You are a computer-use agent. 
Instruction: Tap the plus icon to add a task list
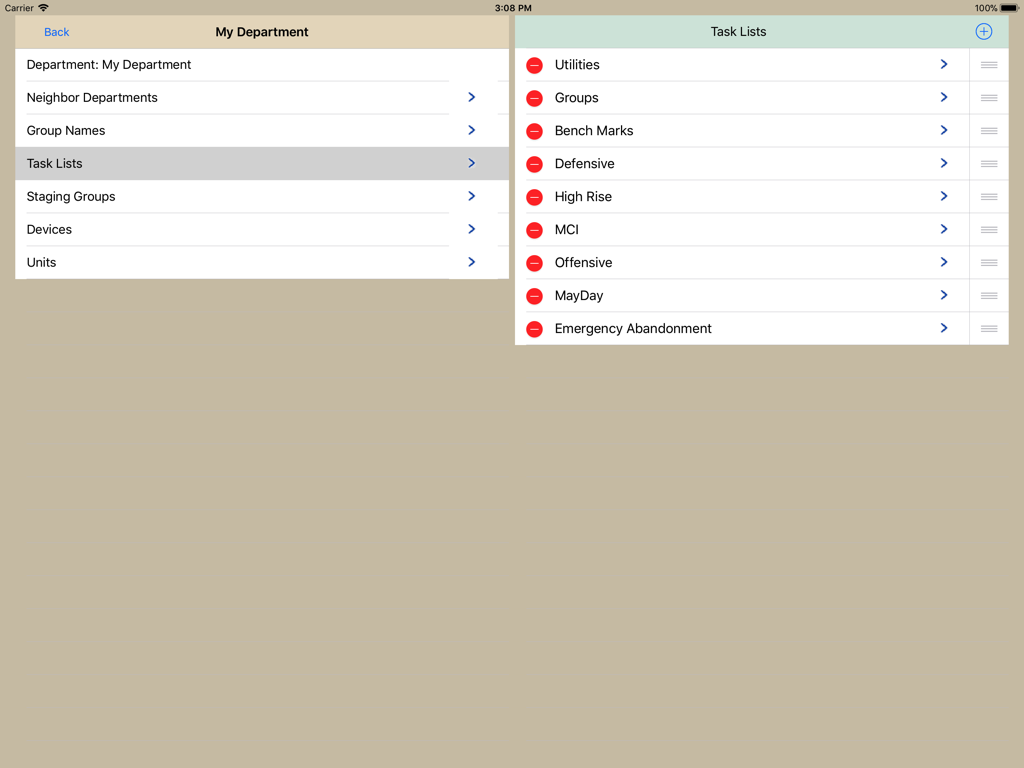click(983, 31)
